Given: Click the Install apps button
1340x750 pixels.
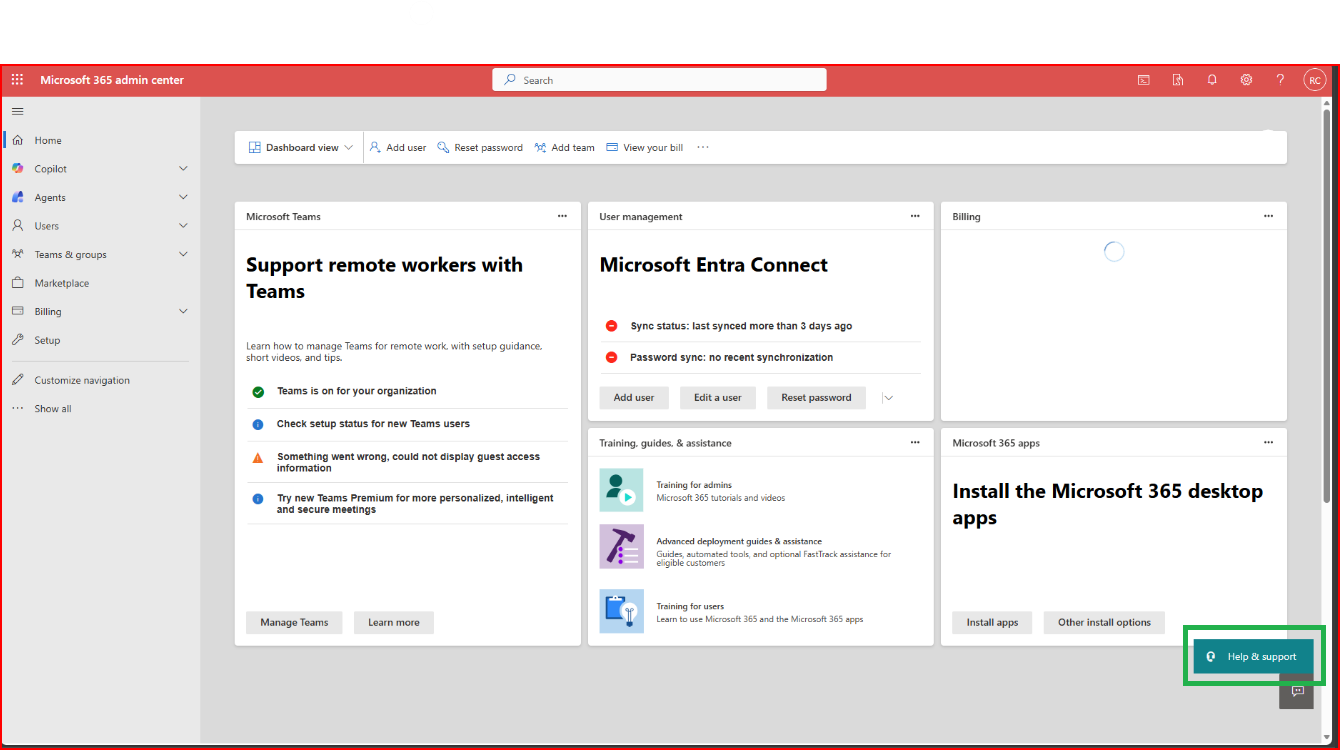Looking at the screenshot, I should [992, 622].
